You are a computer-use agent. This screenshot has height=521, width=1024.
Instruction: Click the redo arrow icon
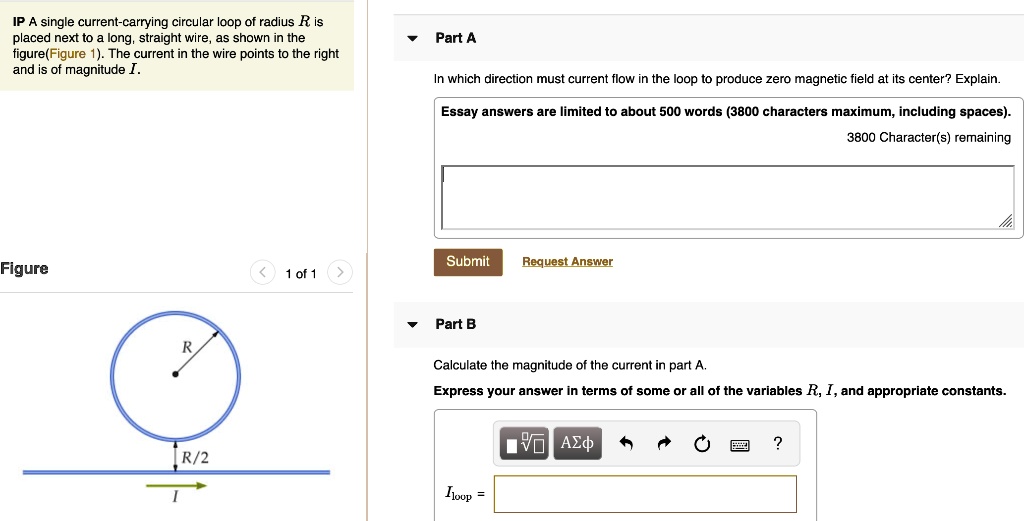664,444
